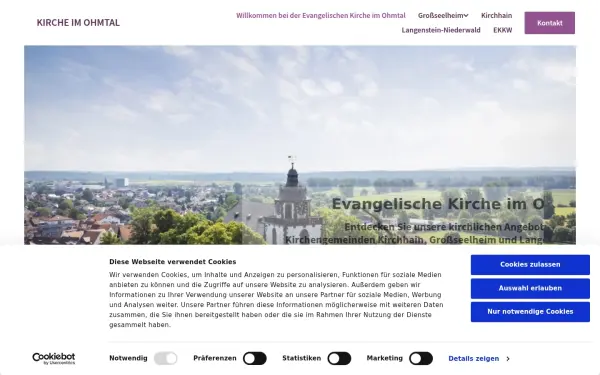The width and height of the screenshot is (600, 375).
Task: Open the Kirchhain menu item
Action: (496, 16)
